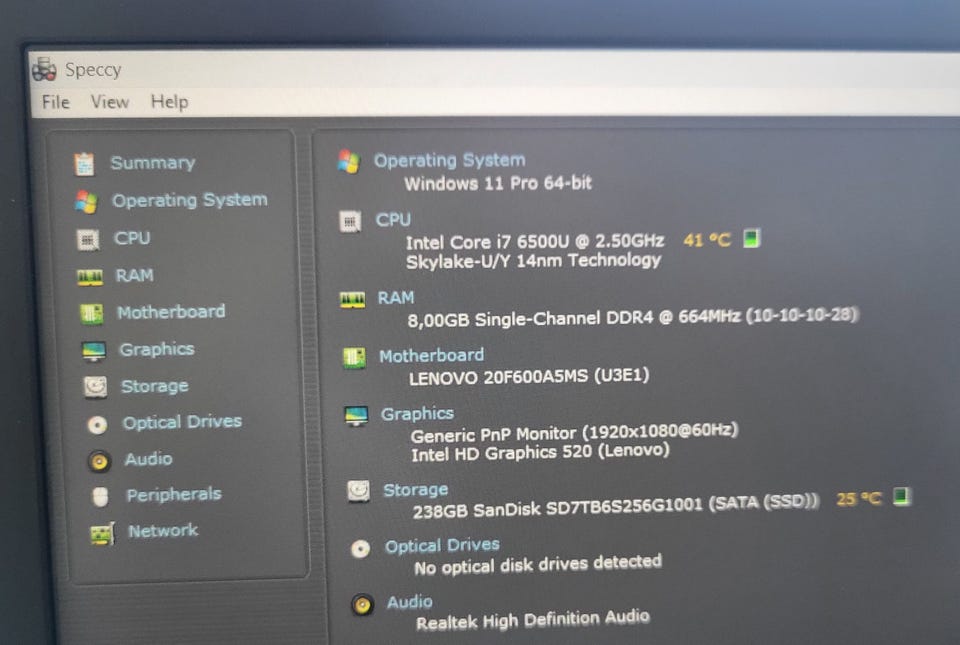Click the 238GB SanDisk SSD line
This screenshot has width=960, height=645.
pyautogui.click(x=616, y=506)
